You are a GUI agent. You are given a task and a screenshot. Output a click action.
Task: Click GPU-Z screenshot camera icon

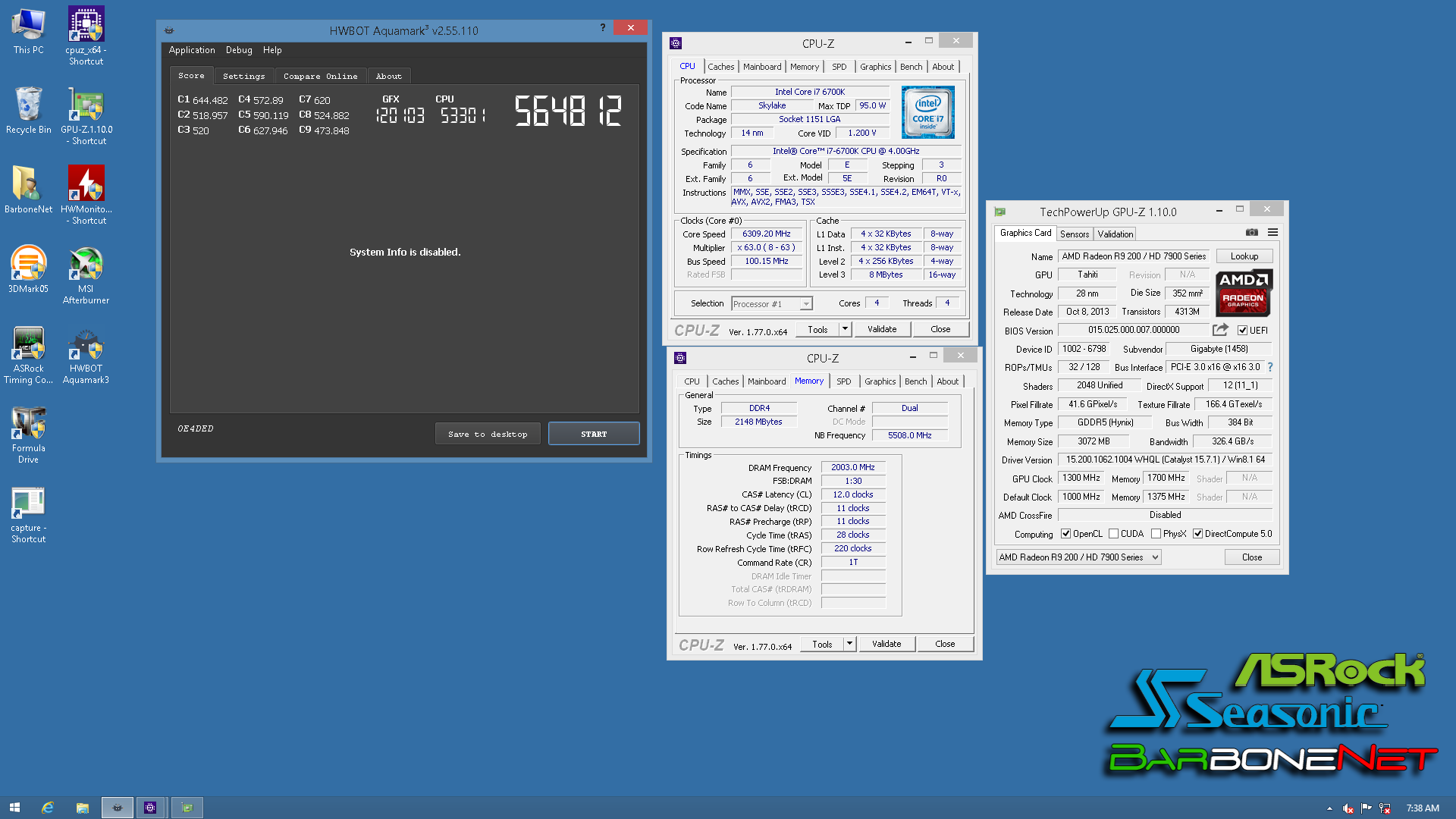[x=1252, y=232]
